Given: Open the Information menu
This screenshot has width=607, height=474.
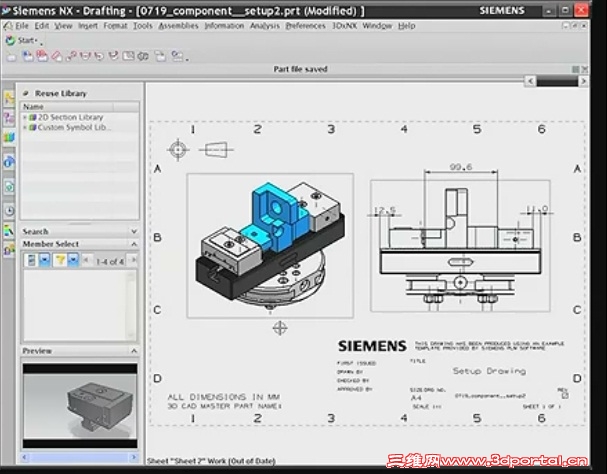Looking at the screenshot, I should click(x=224, y=26).
